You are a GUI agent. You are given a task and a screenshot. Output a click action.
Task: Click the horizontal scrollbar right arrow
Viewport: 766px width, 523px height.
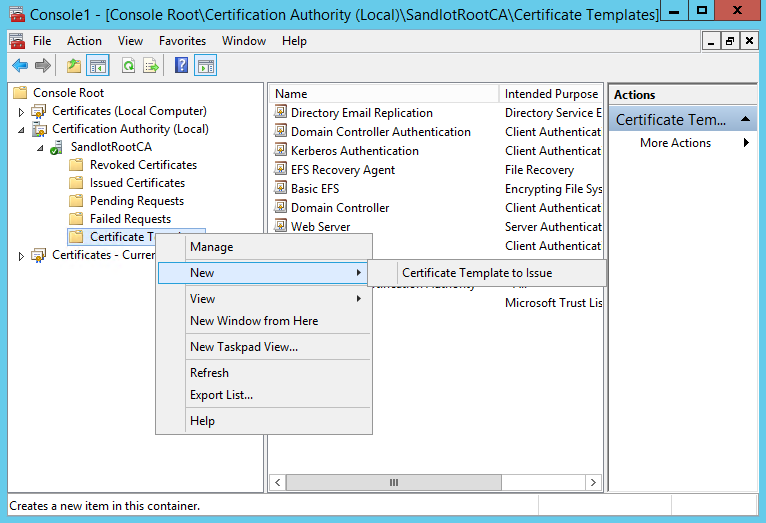593,482
